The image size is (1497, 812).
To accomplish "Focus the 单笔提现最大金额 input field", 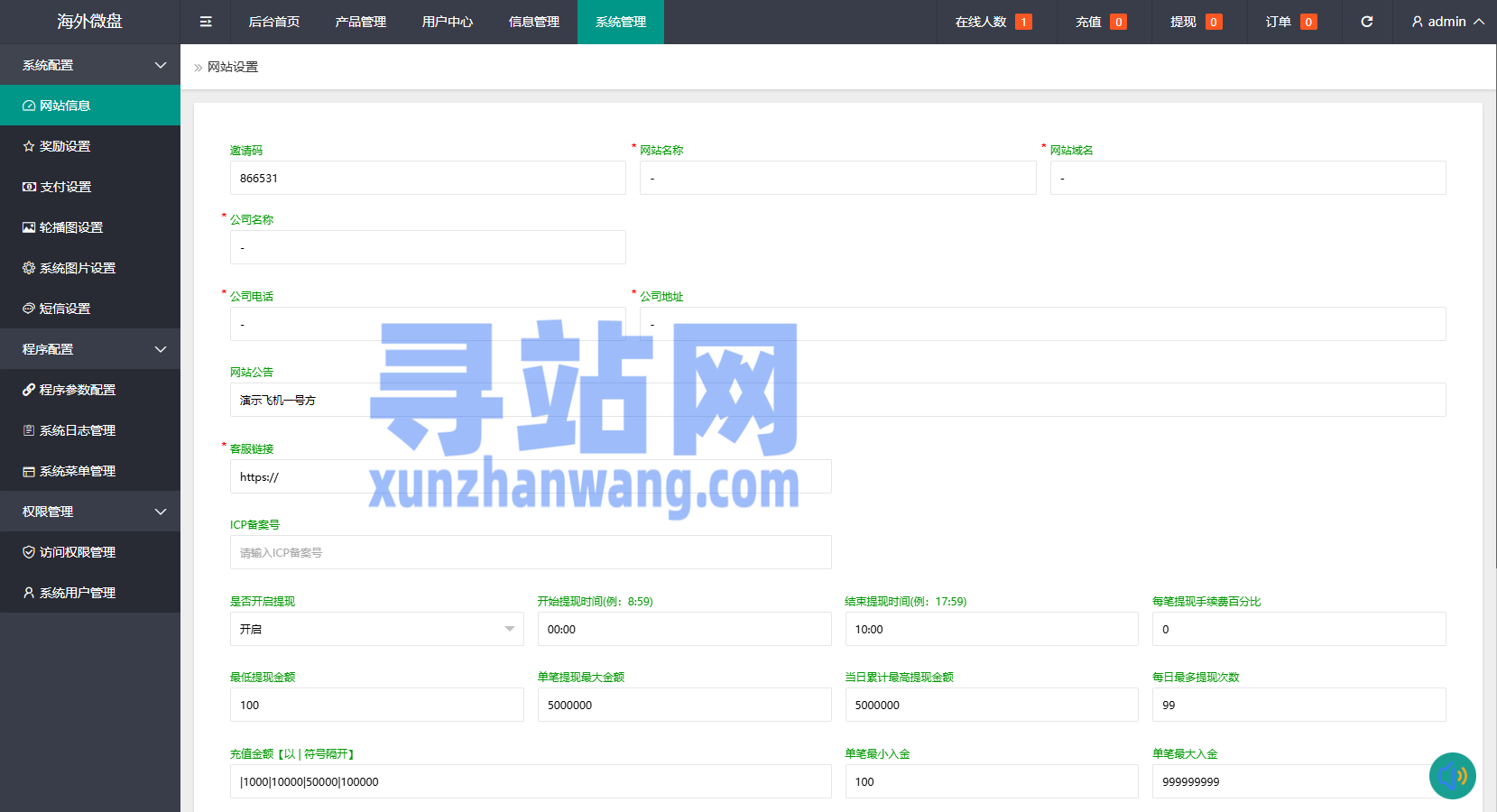I will point(685,705).
